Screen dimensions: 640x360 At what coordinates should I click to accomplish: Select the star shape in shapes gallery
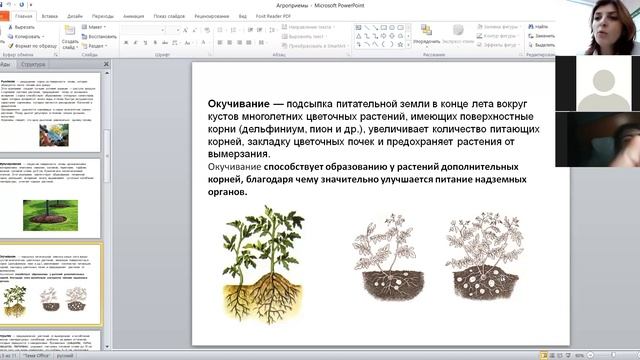400,44
